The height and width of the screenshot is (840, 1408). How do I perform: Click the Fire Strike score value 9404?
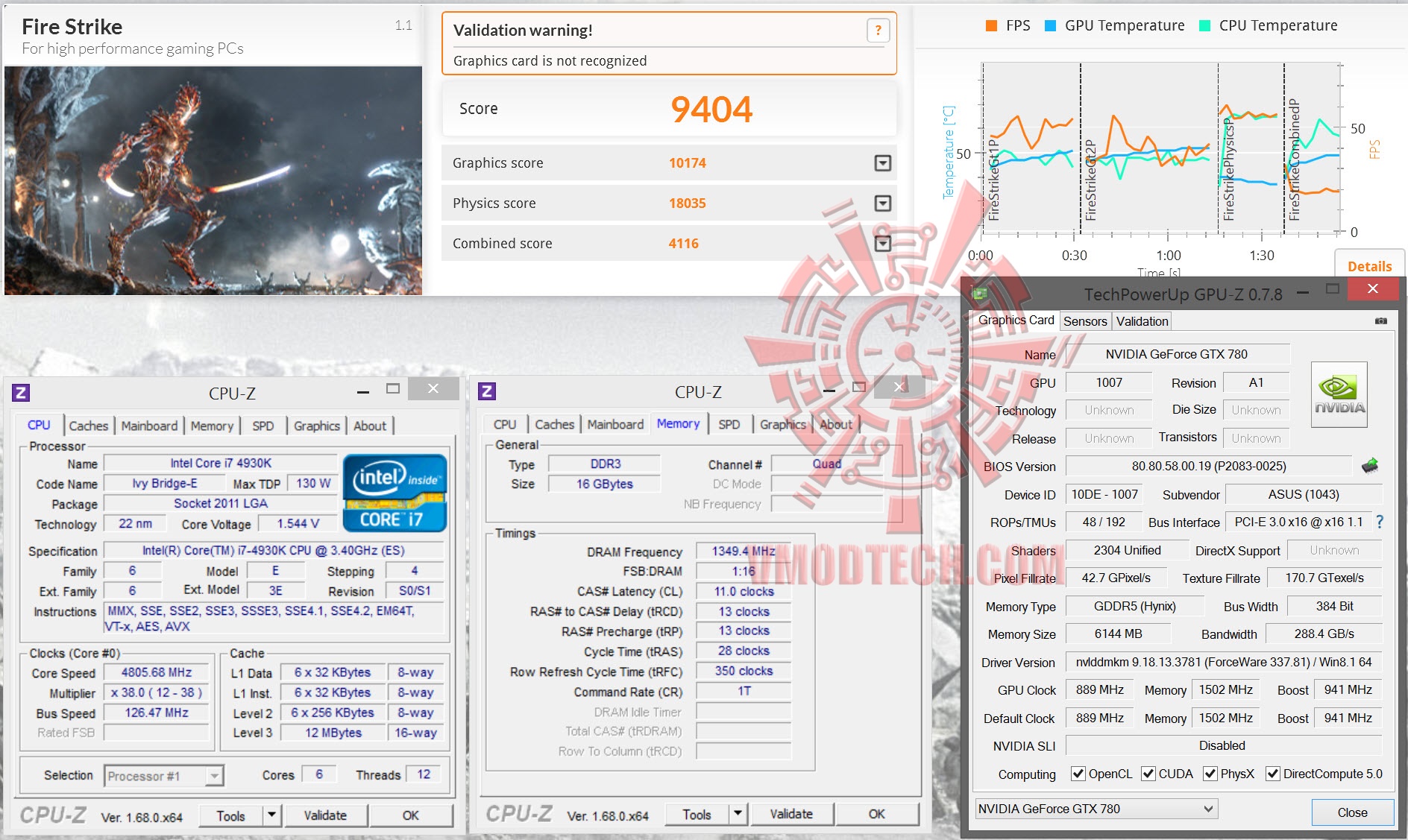pos(711,110)
